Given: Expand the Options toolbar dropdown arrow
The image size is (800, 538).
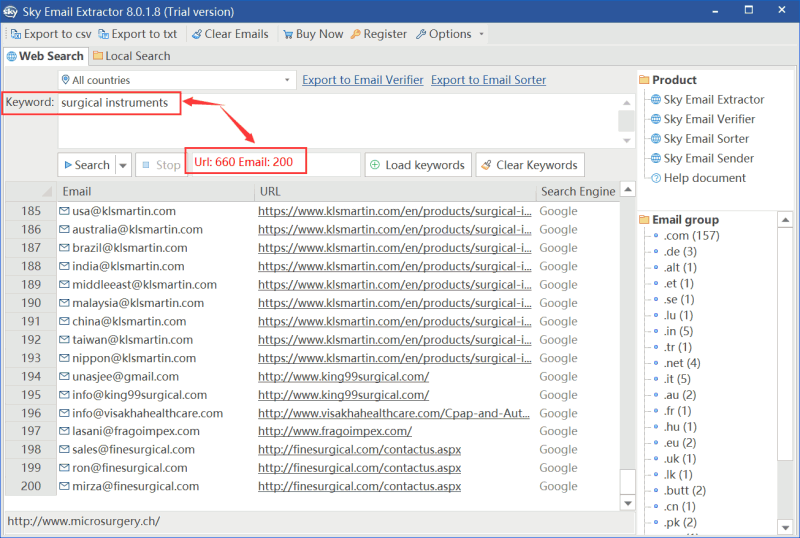Looking at the screenshot, I should [481, 34].
